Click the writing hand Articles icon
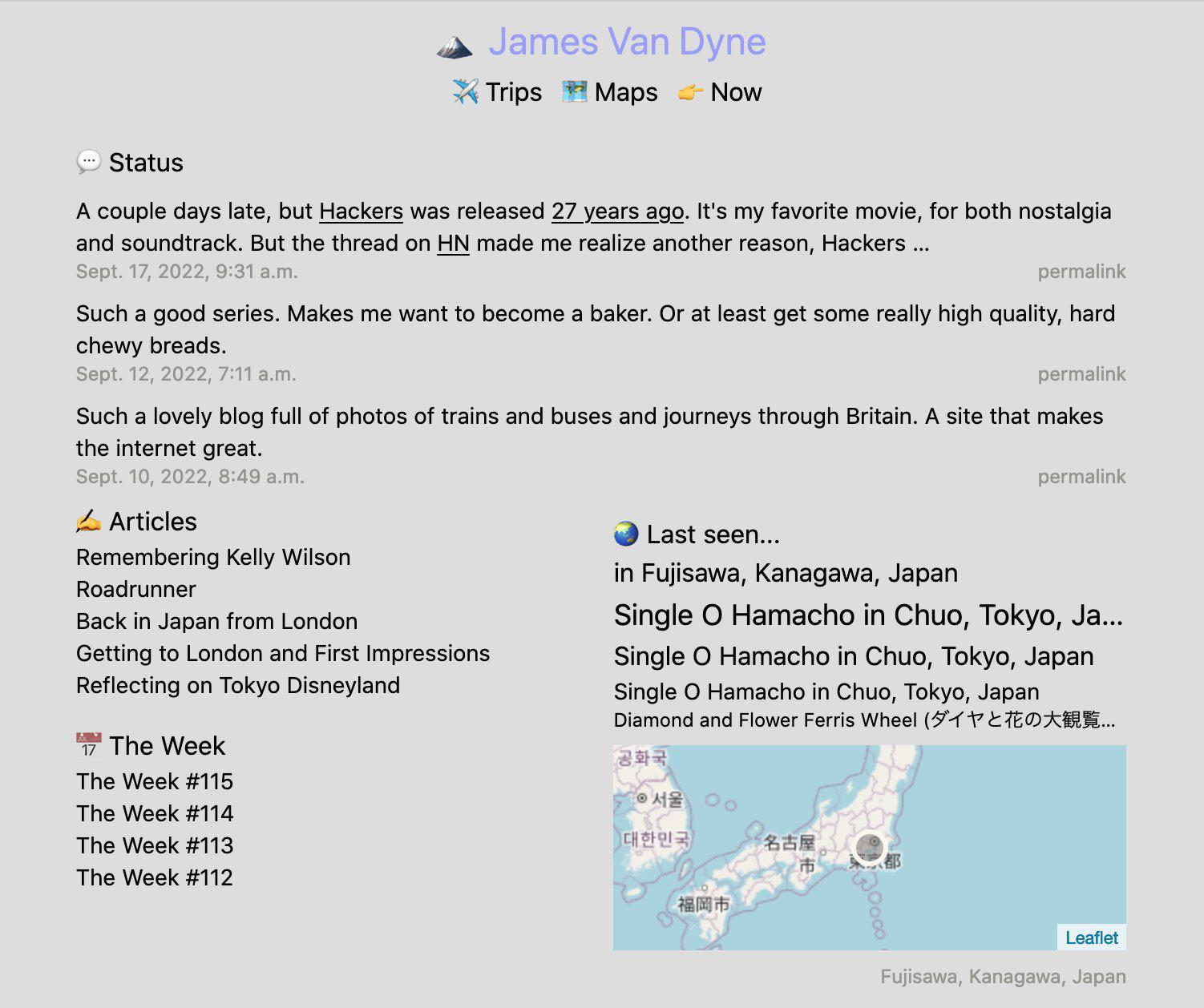This screenshot has height=1008, width=1204. point(88,522)
